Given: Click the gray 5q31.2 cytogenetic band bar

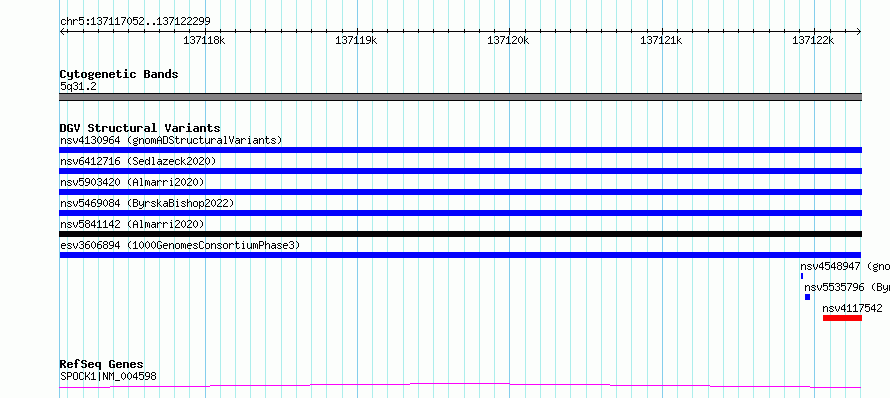Looking at the screenshot, I should pyautogui.click(x=460, y=97).
